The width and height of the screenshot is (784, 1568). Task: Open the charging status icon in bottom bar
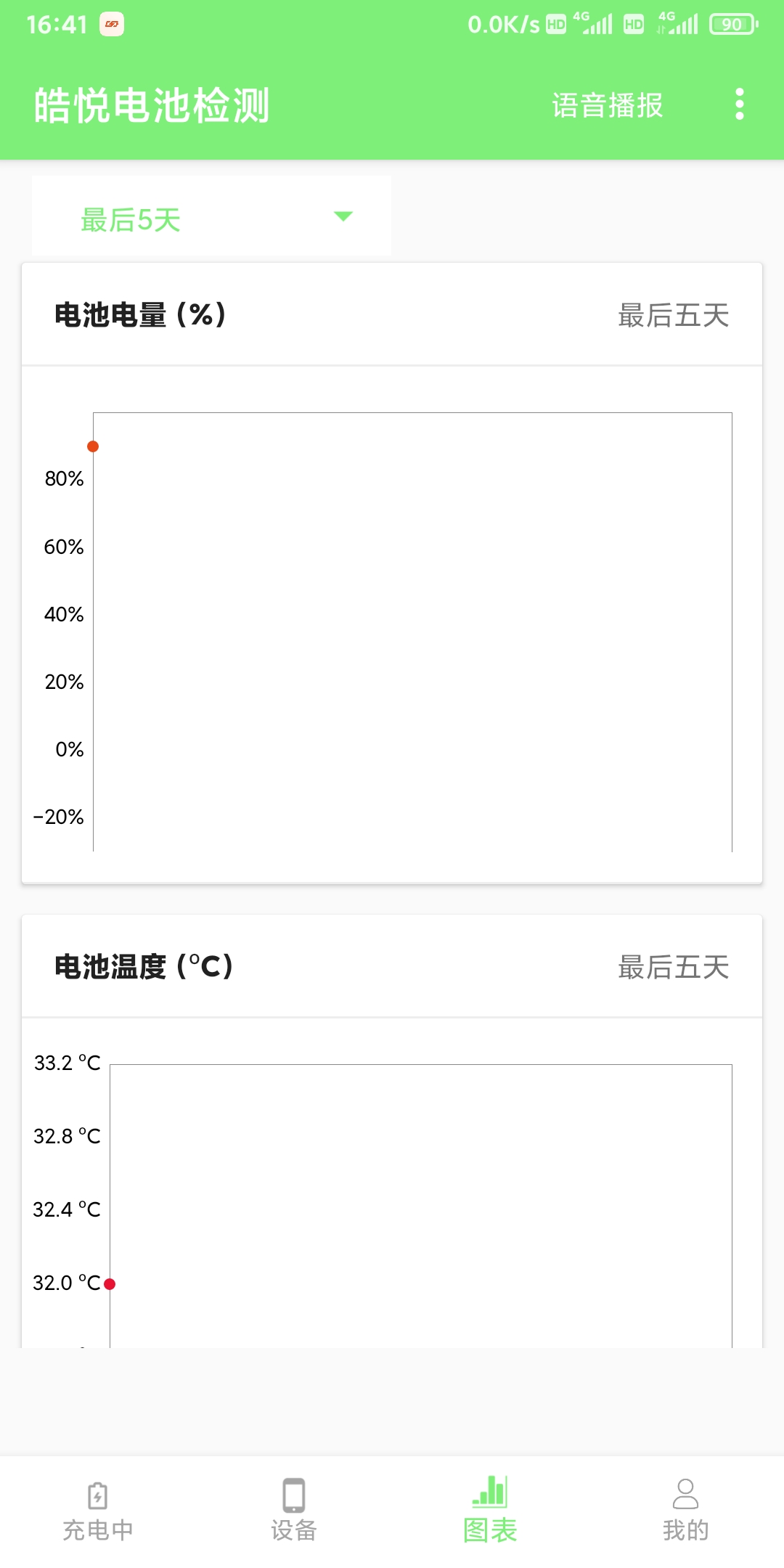(x=97, y=1495)
